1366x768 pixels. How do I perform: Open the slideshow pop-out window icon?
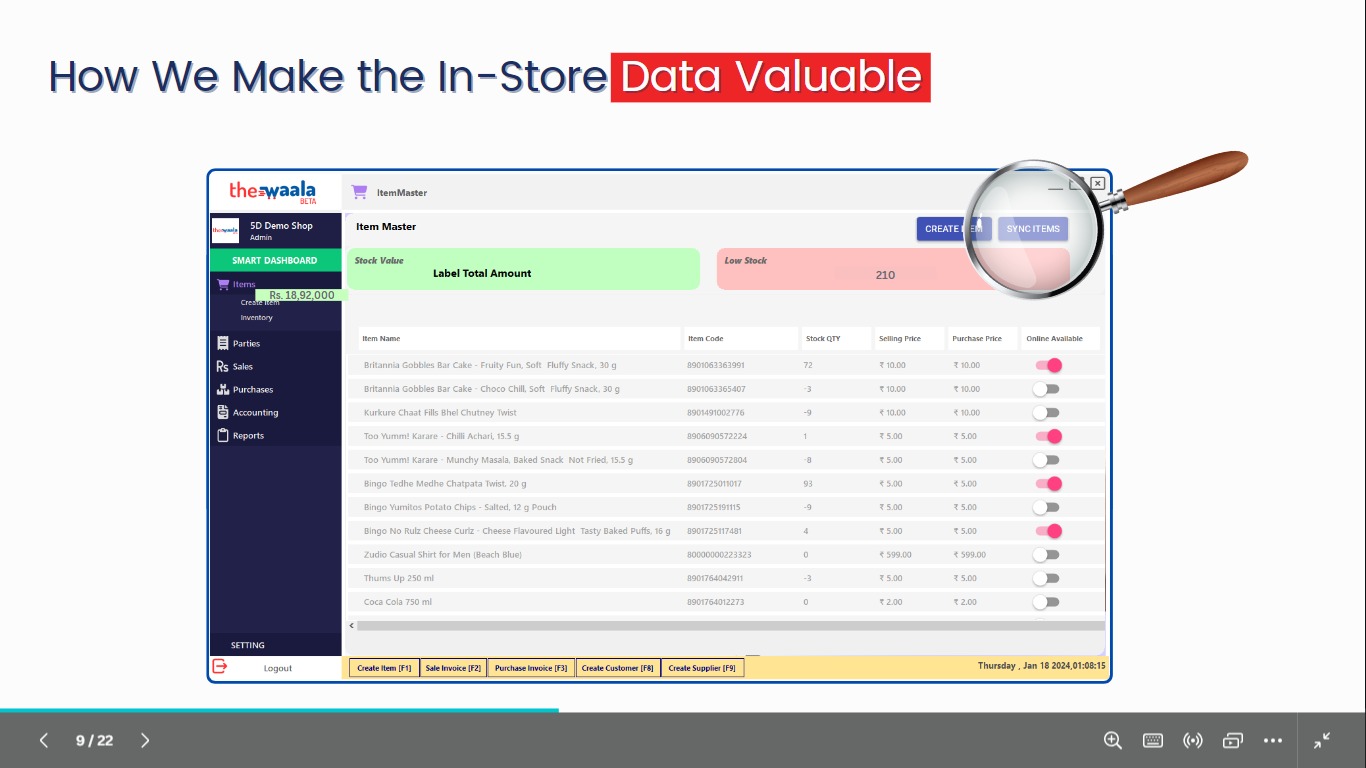(1232, 740)
